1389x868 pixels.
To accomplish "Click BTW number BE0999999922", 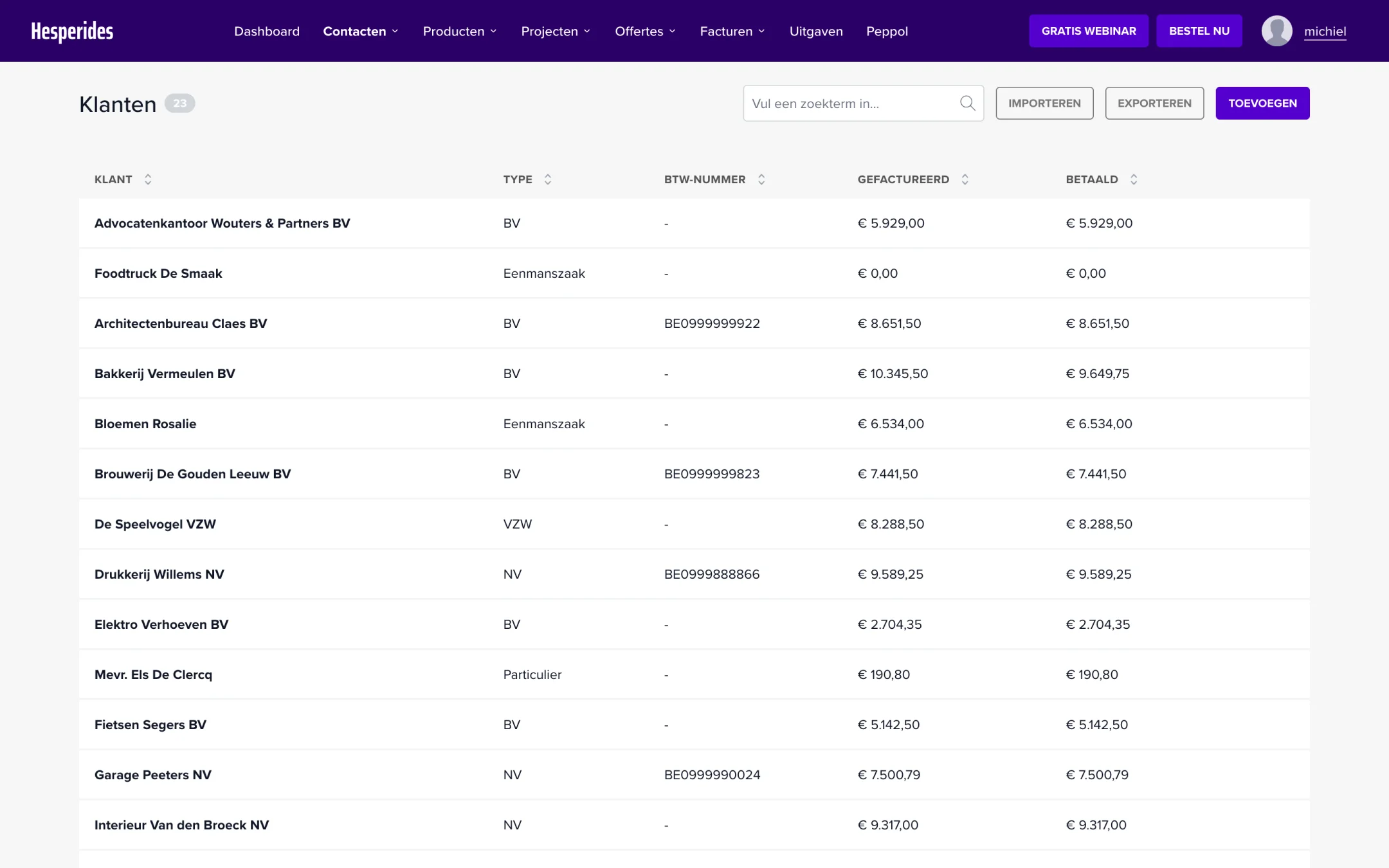I will tap(712, 323).
